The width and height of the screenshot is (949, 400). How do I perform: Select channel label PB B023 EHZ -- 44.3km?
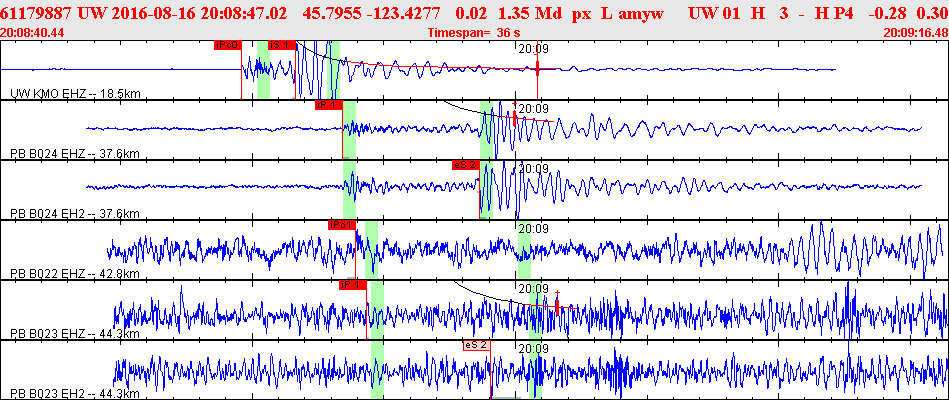[x=75, y=333]
